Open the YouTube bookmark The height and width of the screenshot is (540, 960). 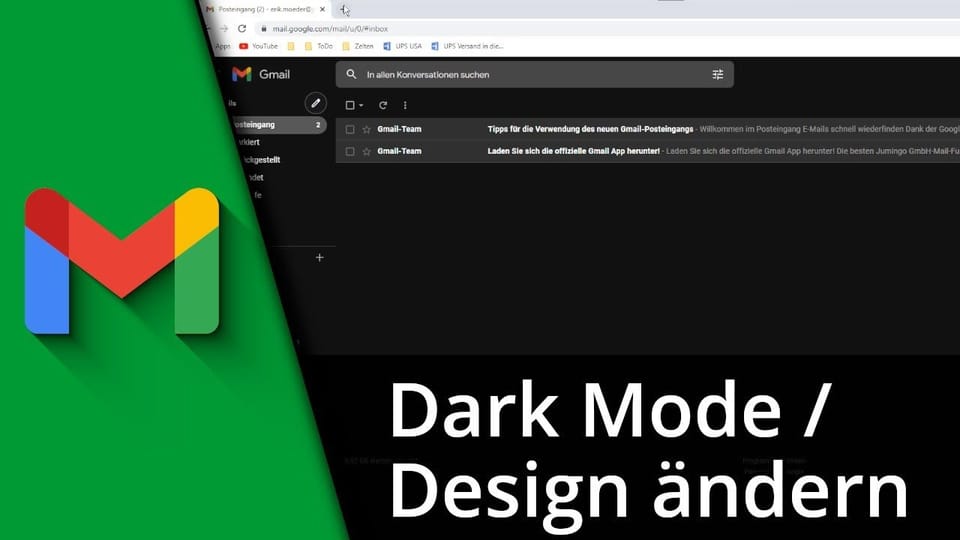(258, 46)
